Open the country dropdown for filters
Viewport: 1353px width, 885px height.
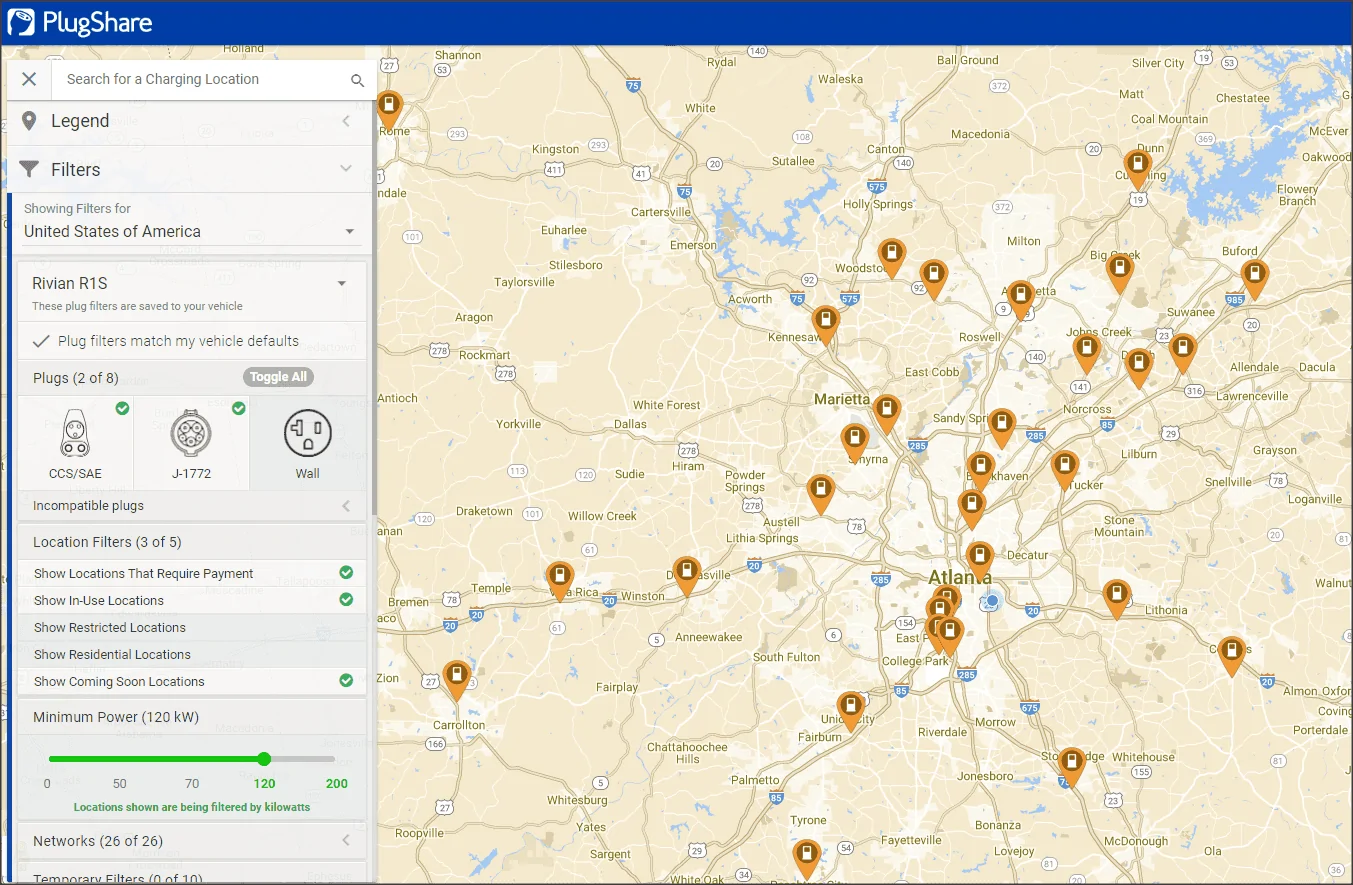(190, 231)
